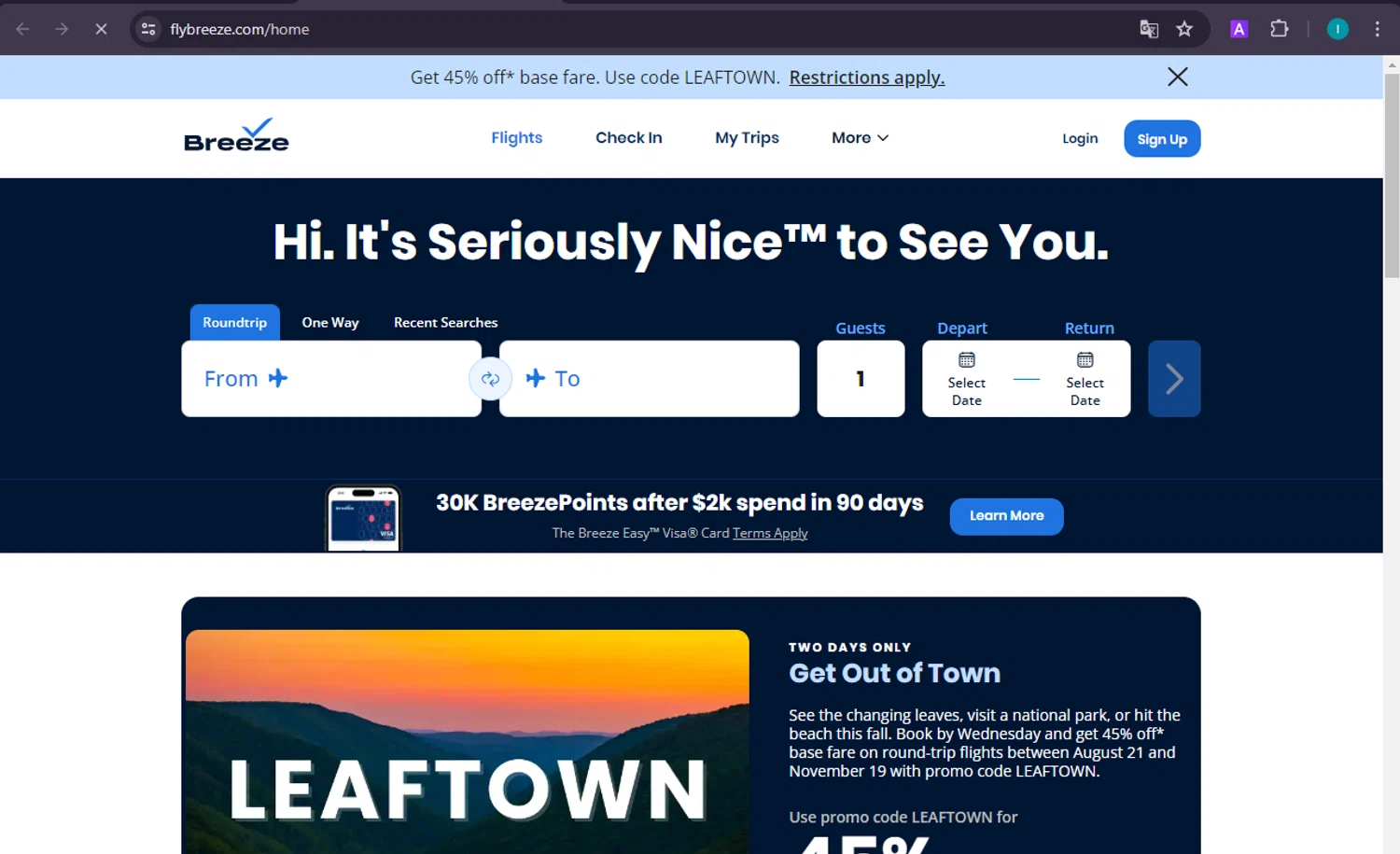Click the 30K BreezePoints headline text
Screen dimensions: 1400x854
679,503
